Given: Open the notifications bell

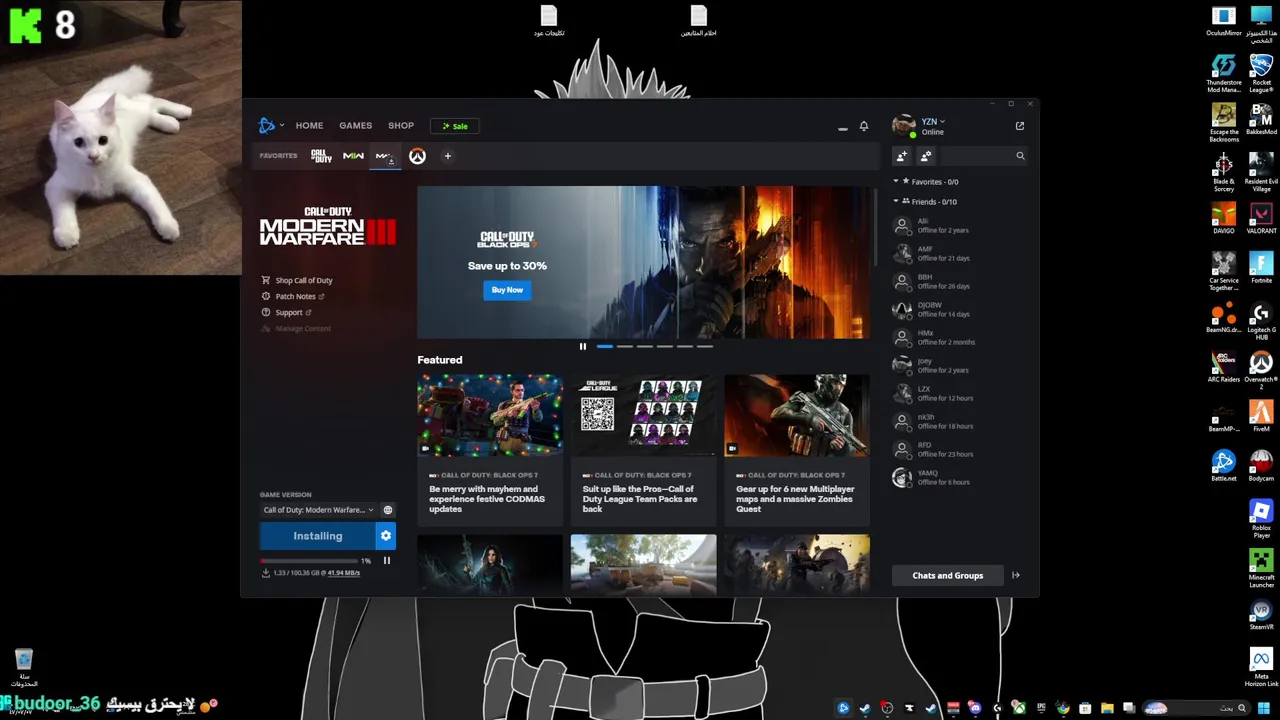Looking at the screenshot, I should point(864,126).
